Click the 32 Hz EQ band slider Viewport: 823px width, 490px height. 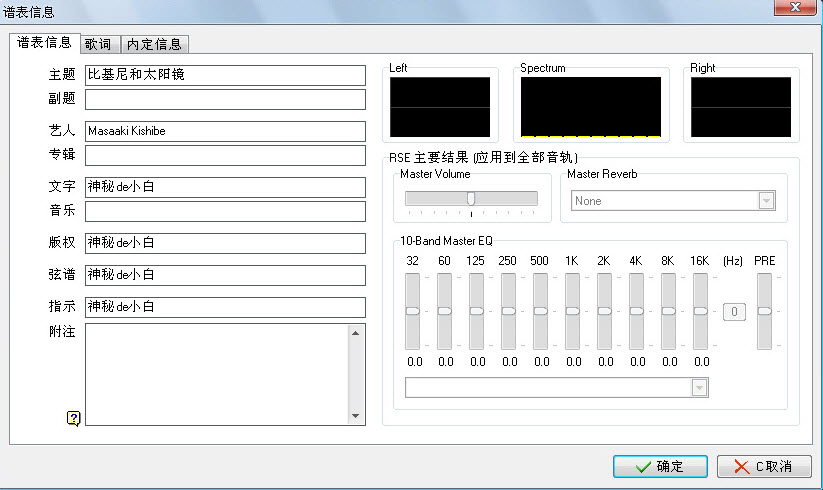pyautogui.click(x=413, y=311)
